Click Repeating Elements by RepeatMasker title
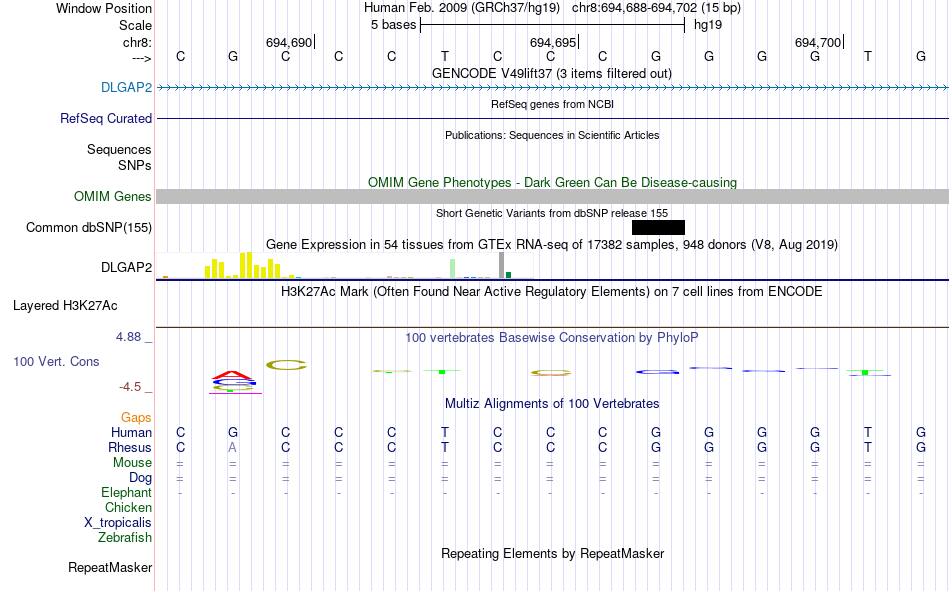Viewport: 950px width, 591px height. (x=552, y=553)
